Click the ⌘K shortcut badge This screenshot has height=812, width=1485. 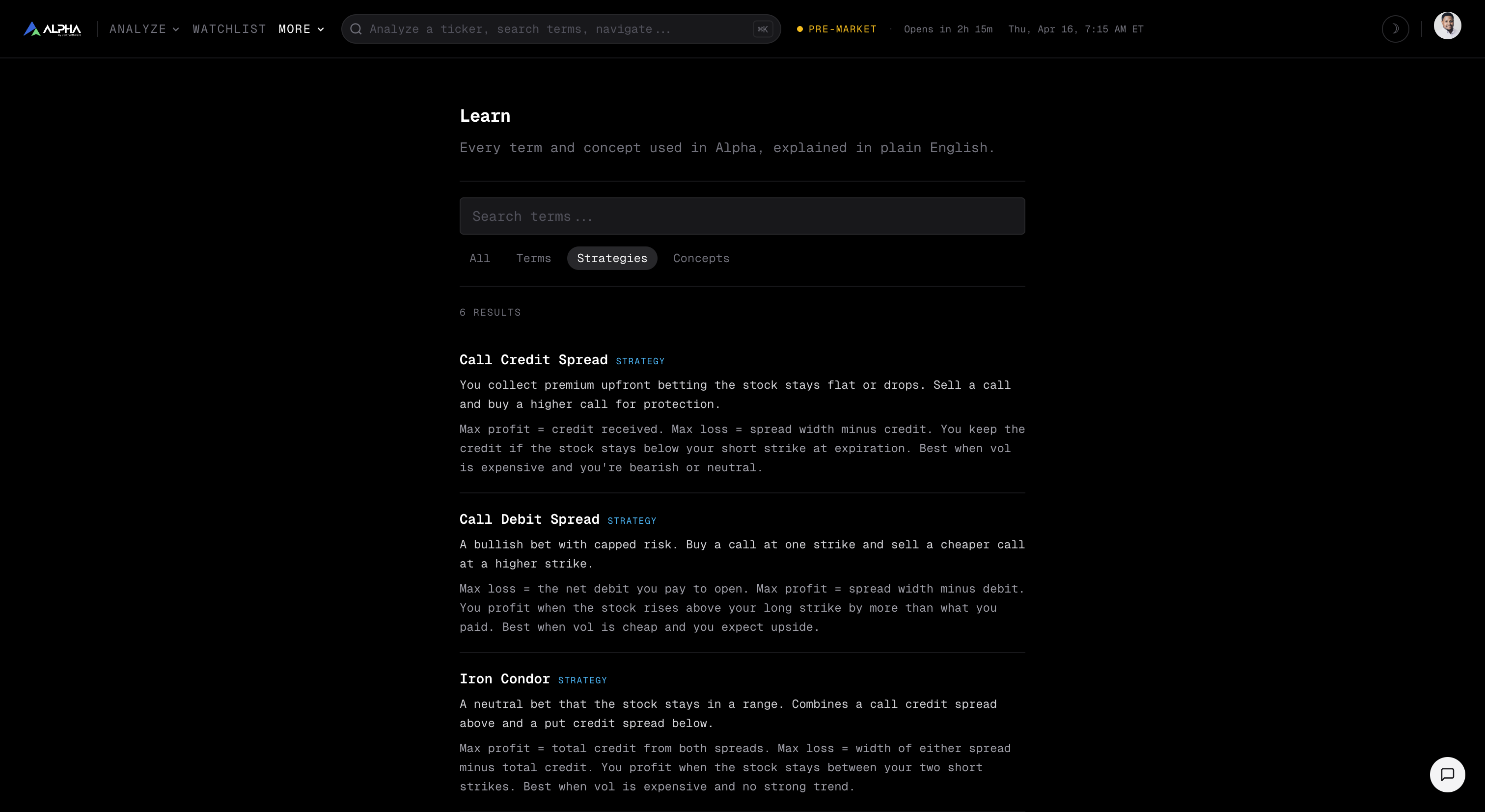coord(763,29)
